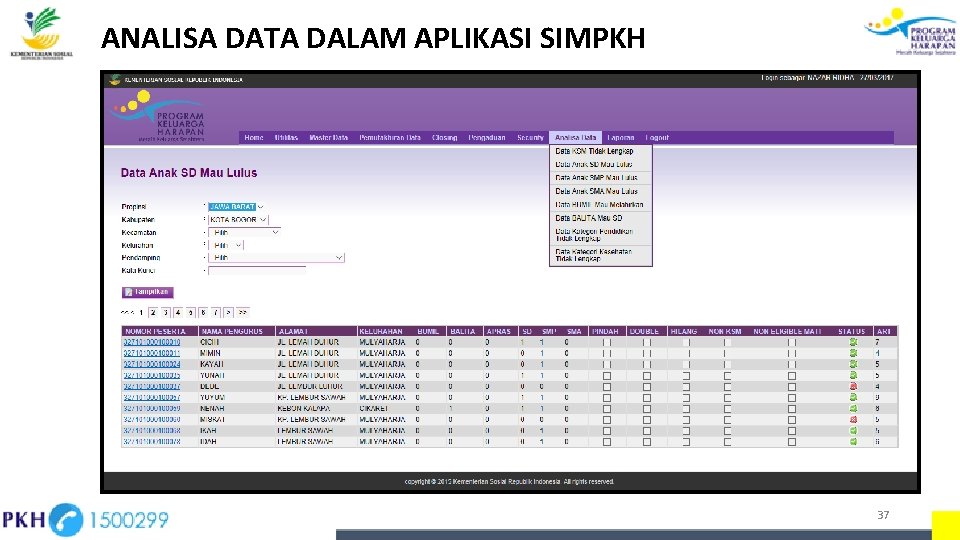This screenshot has width=960, height=540.
Task: Click the status icon in the MIMIN row
Action: tap(853, 353)
